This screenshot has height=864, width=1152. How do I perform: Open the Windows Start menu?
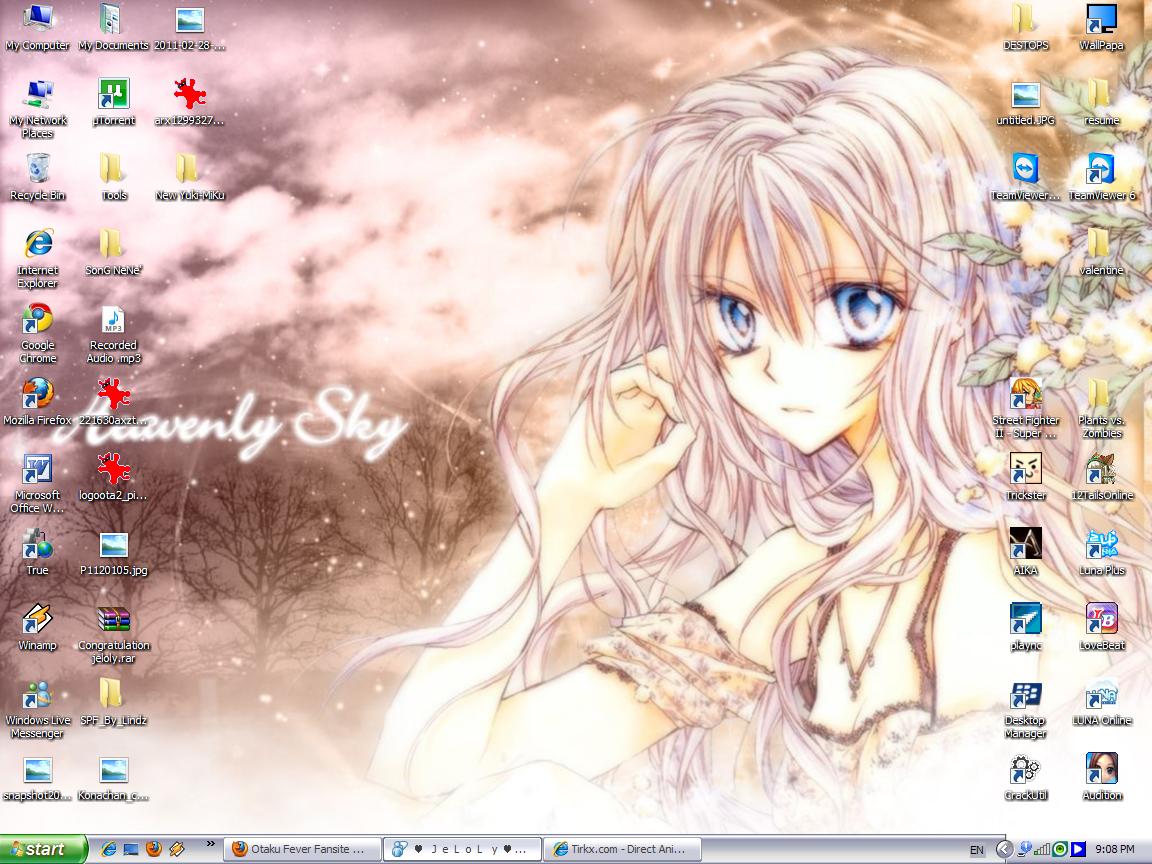tap(43, 849)
